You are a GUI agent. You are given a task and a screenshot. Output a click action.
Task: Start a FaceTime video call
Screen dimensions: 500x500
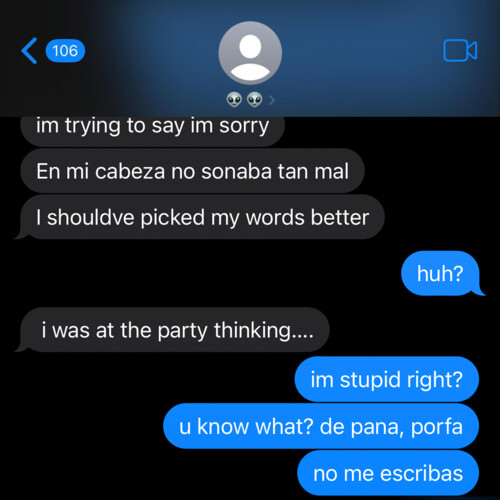[460, 51]
